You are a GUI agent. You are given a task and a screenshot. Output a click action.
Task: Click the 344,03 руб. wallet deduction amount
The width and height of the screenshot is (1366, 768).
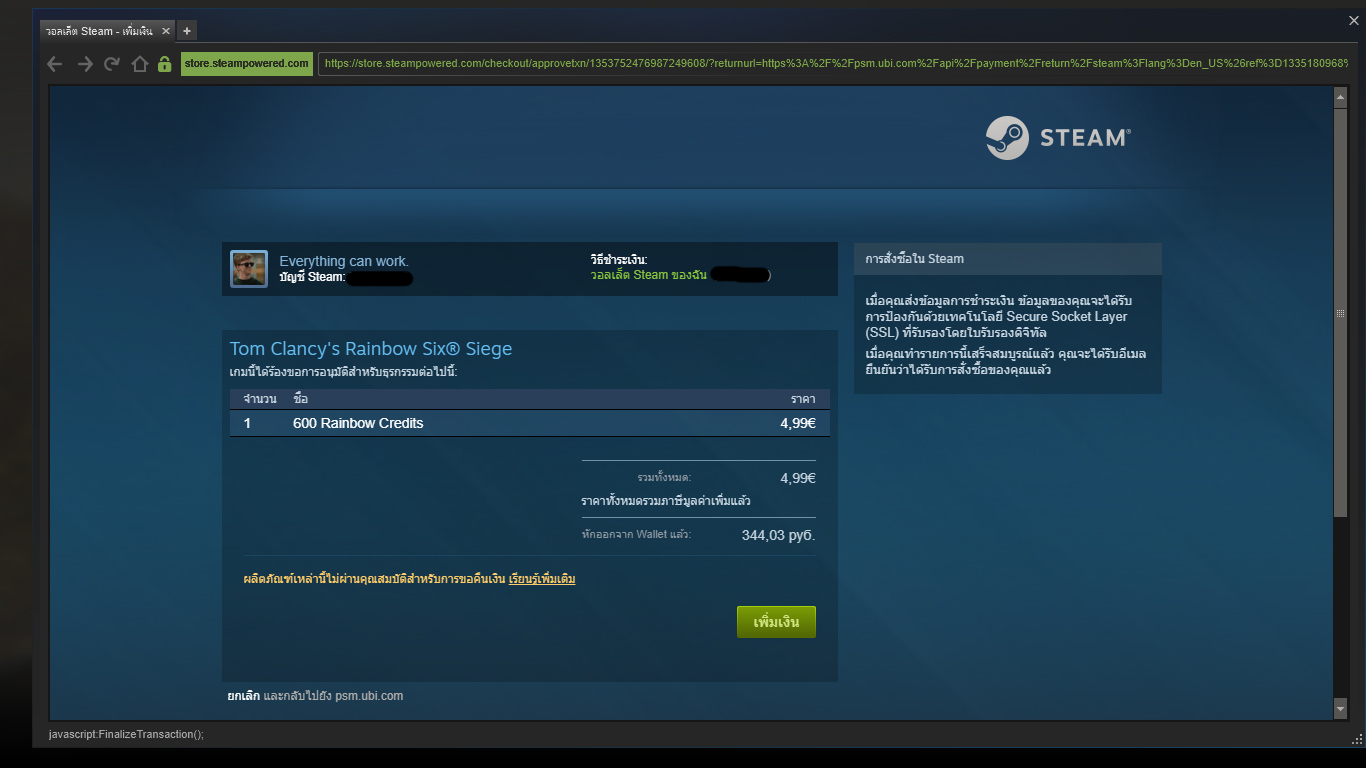pos(778,535)
